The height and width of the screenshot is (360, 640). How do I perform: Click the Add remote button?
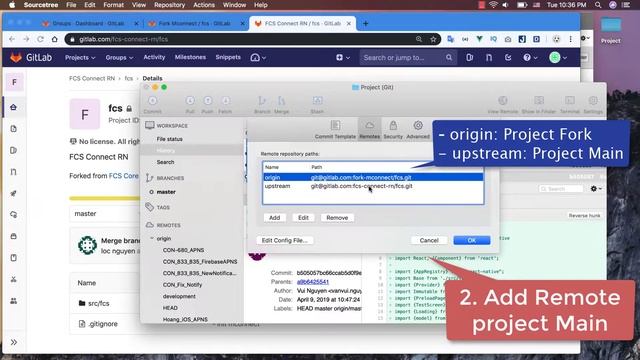[274, 218]
